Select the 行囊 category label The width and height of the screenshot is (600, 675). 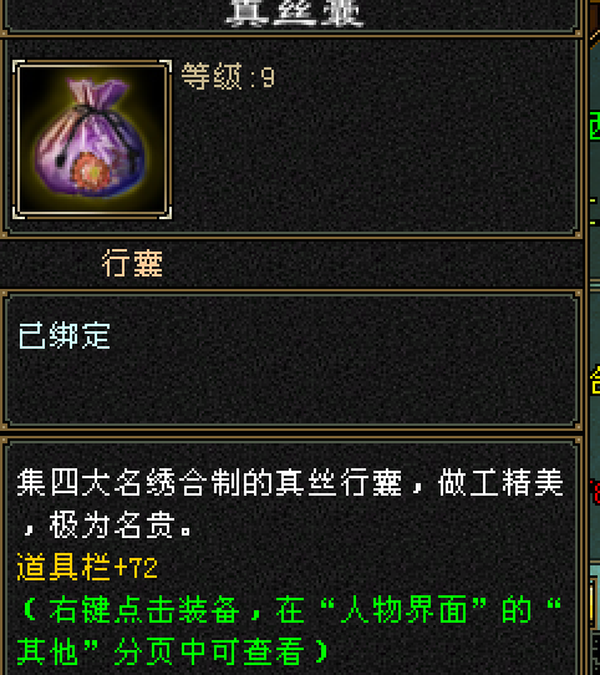coord(133,263)
